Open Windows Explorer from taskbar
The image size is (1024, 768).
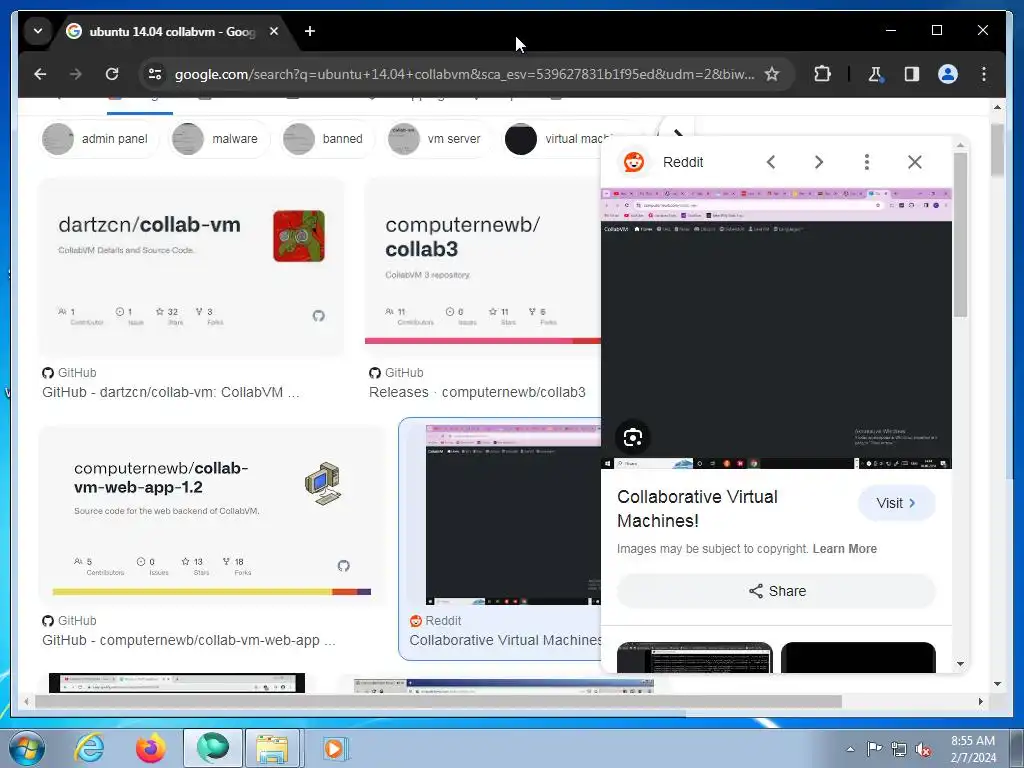point(272,748)
